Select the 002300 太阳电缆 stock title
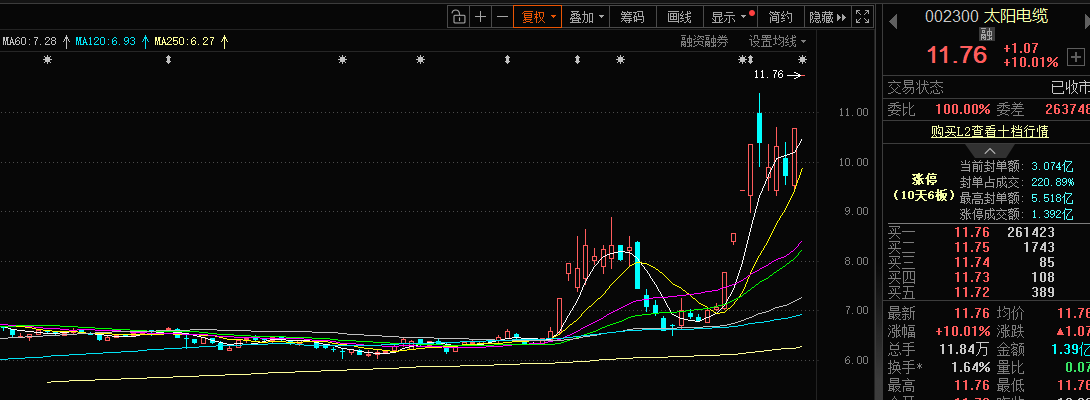 pos(986,15)
